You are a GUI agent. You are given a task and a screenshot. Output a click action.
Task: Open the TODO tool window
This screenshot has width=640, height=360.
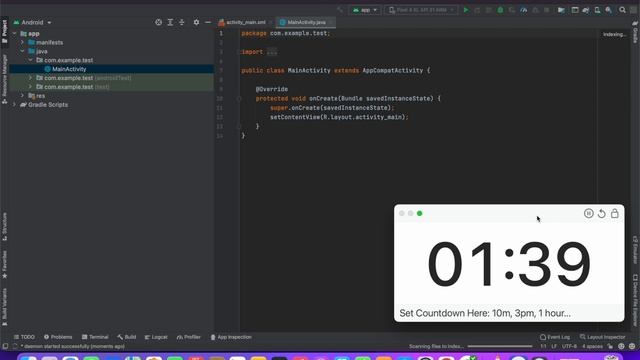point(24,337)
